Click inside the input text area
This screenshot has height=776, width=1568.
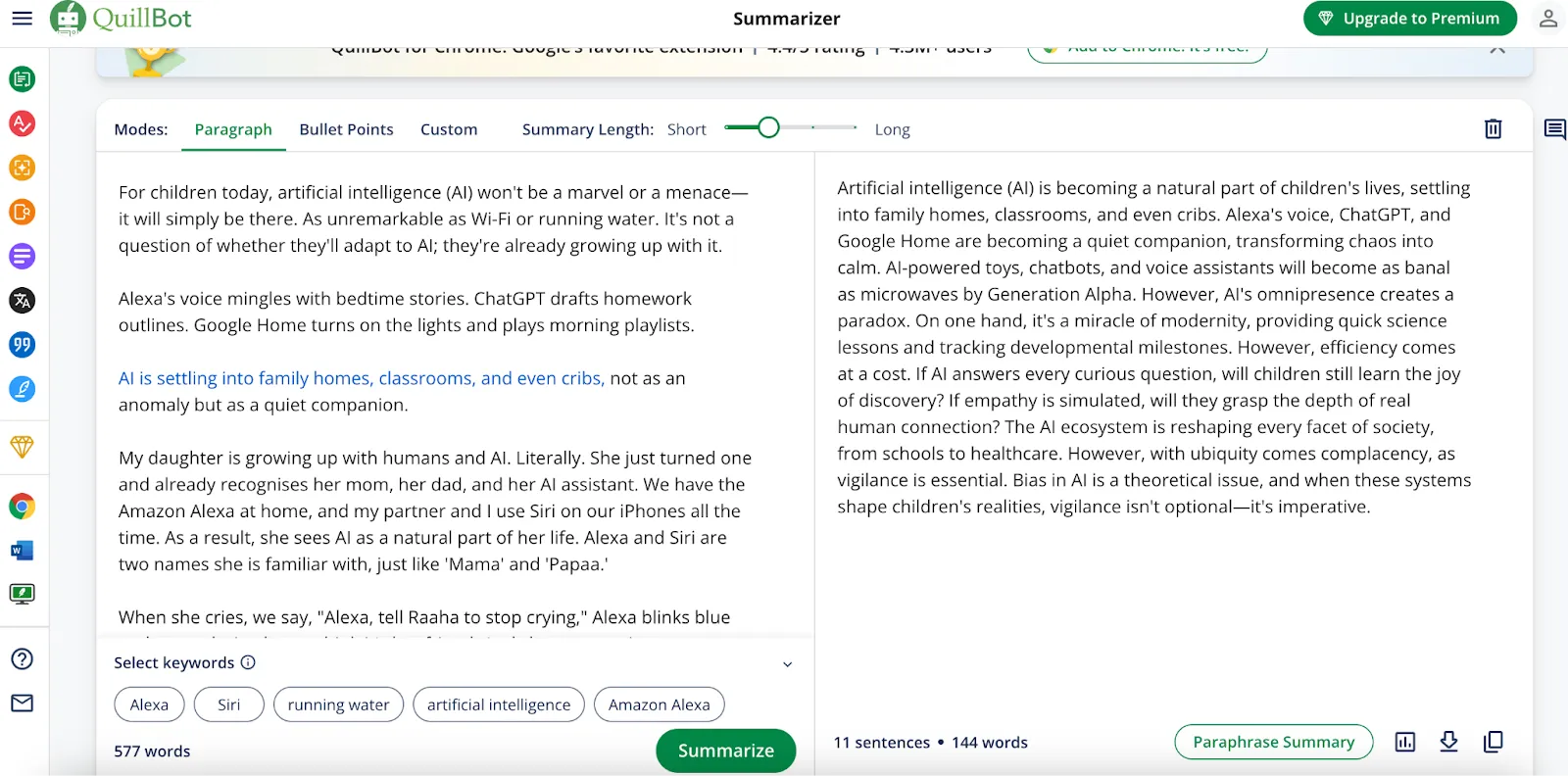pyautogui.click(x=455, y=397)
